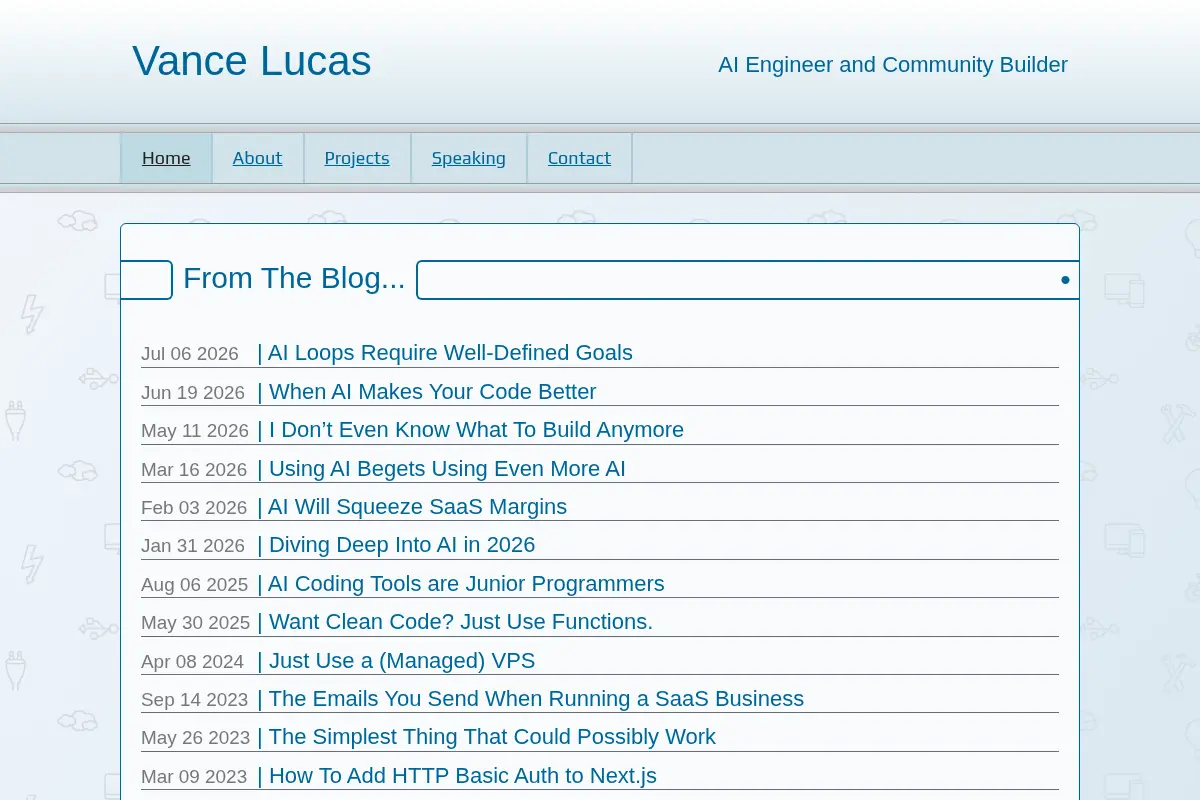Click the 'Jan 31 2026' date
Viewport: 1200px width, 800px height.
pos(193,546)
